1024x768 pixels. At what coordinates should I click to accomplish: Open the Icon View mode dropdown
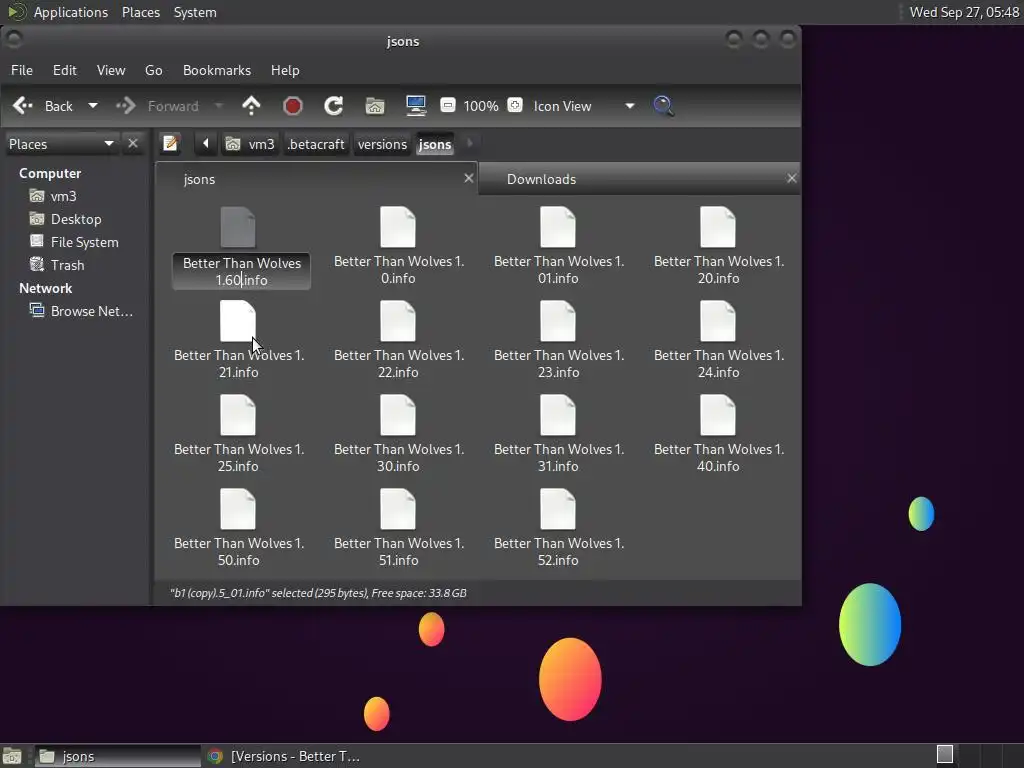click(583, 106)
